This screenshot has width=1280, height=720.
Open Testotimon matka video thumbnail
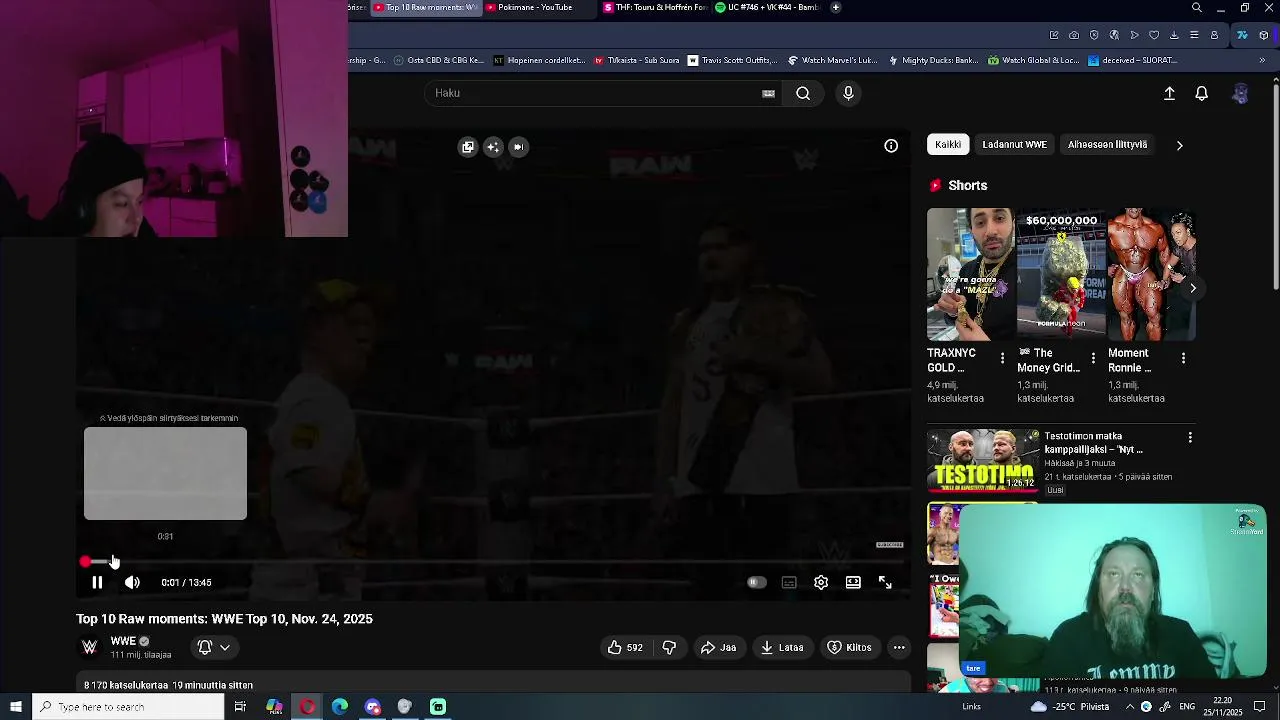983,461
